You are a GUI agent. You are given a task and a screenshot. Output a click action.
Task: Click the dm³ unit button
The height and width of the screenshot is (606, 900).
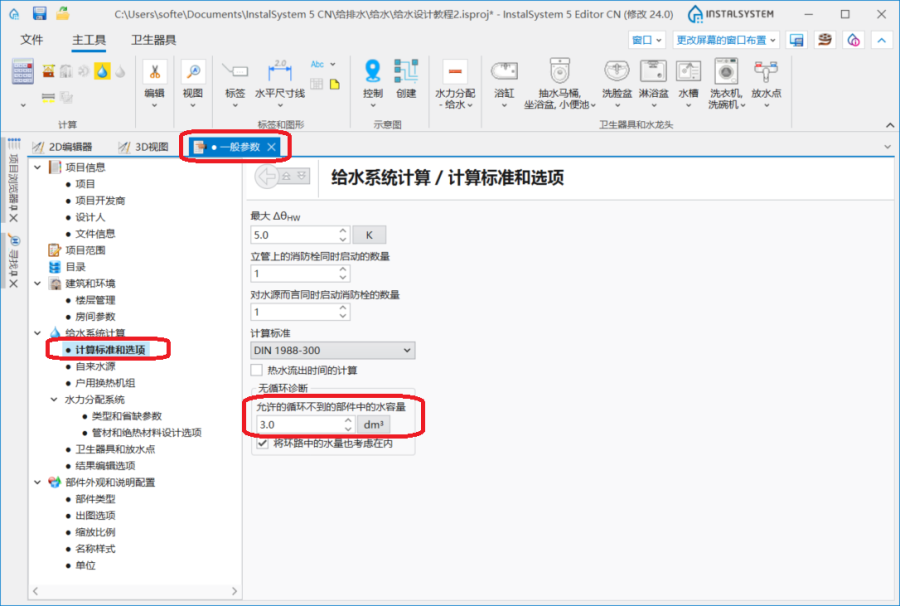[373, 424]
